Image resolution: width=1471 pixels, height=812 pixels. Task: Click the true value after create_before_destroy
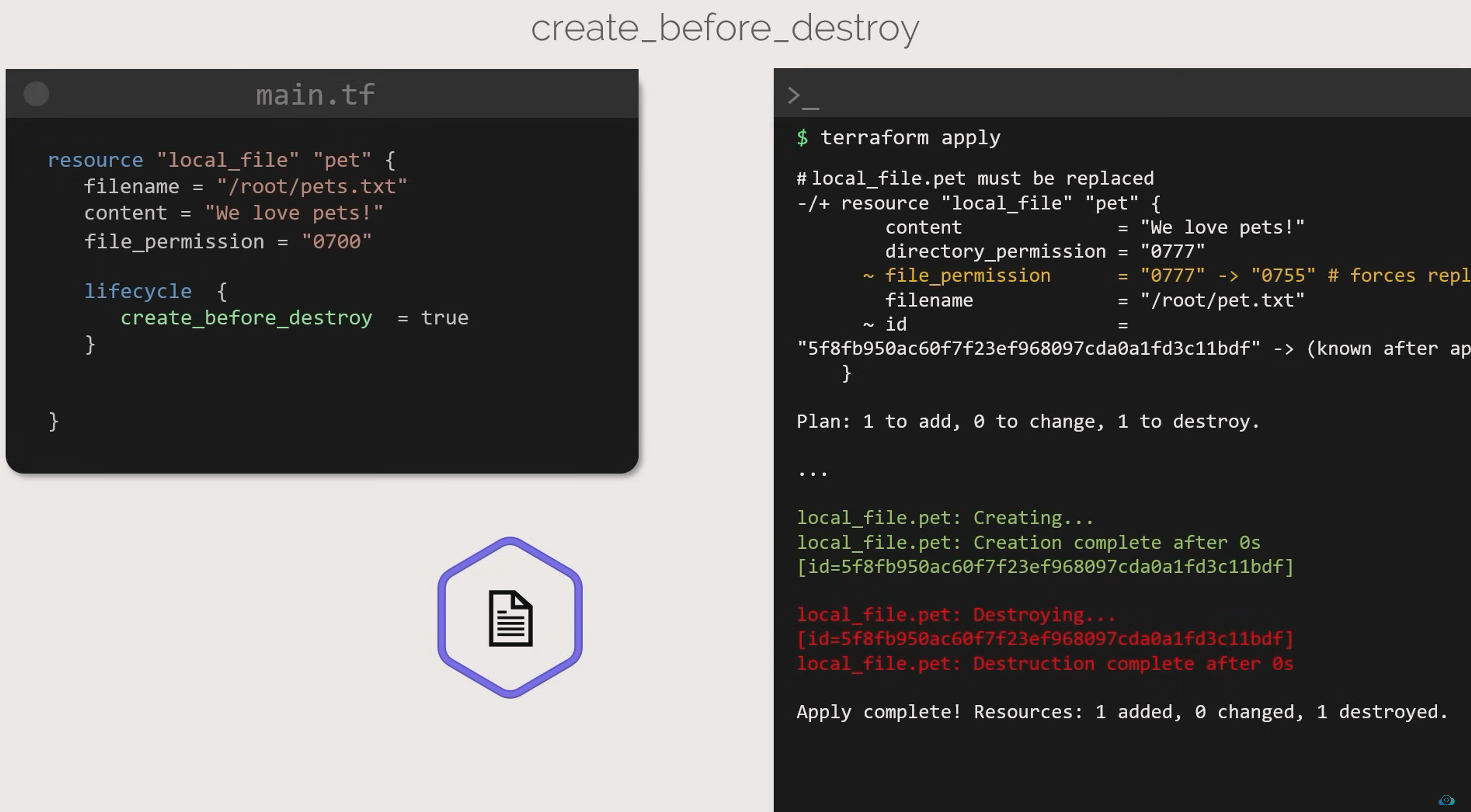click(x=444, y=318)
